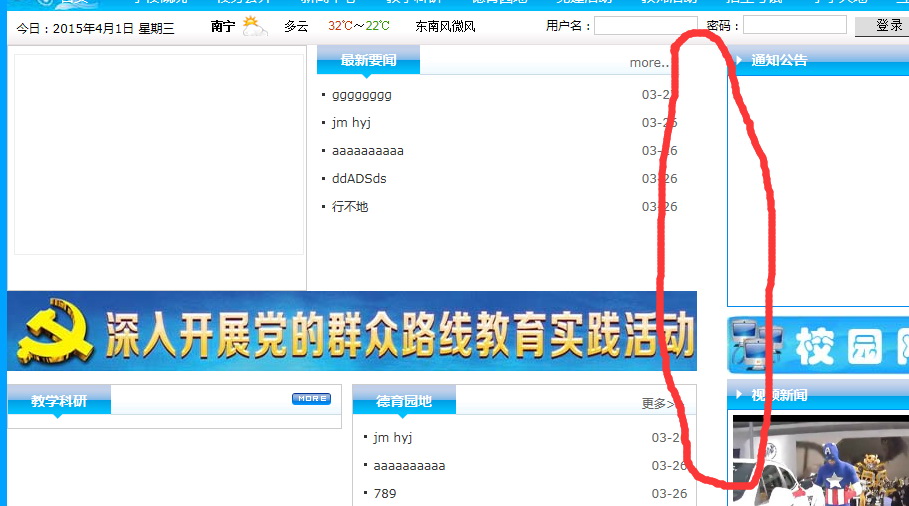The width and height of the screenshot is (909, 506).
Task: Open the 行不地 news item
Action: pos(350,207)
